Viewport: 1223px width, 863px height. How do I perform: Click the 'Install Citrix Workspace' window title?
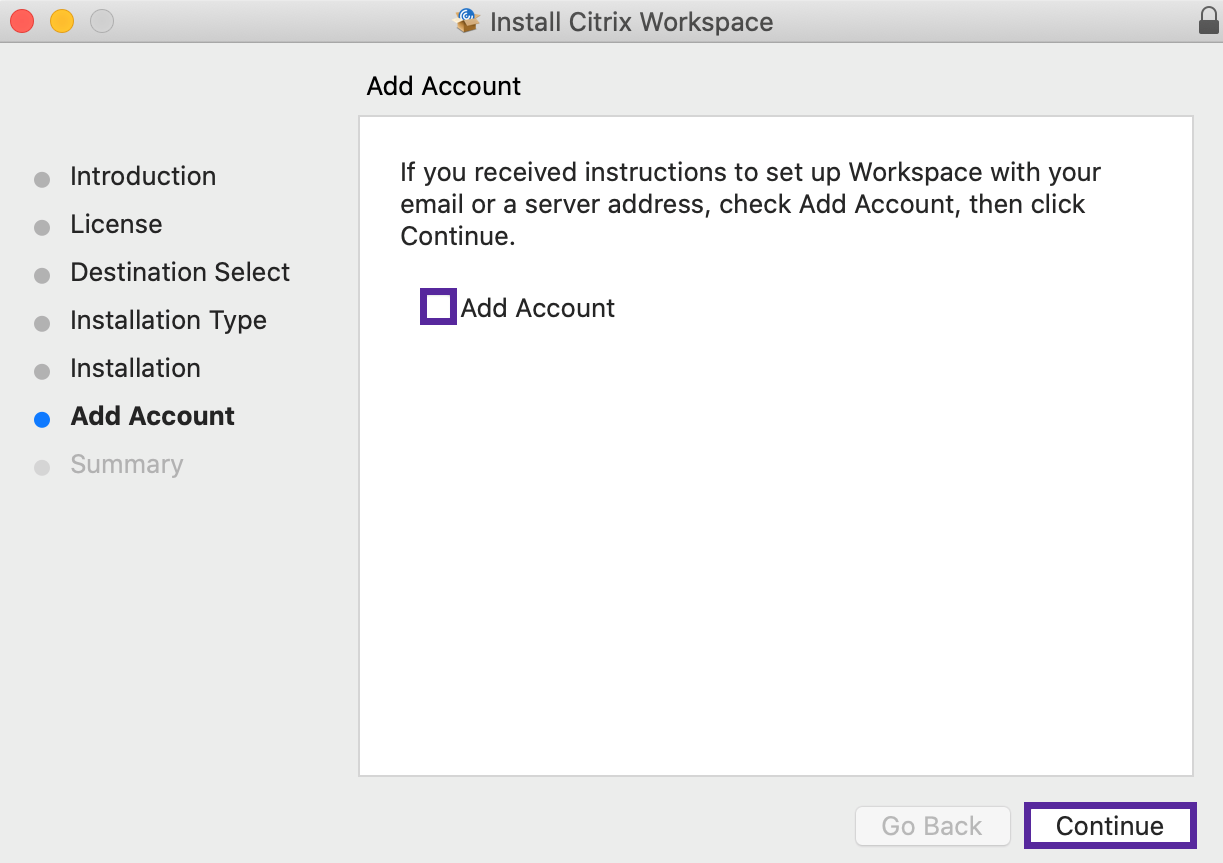(632, 22)
